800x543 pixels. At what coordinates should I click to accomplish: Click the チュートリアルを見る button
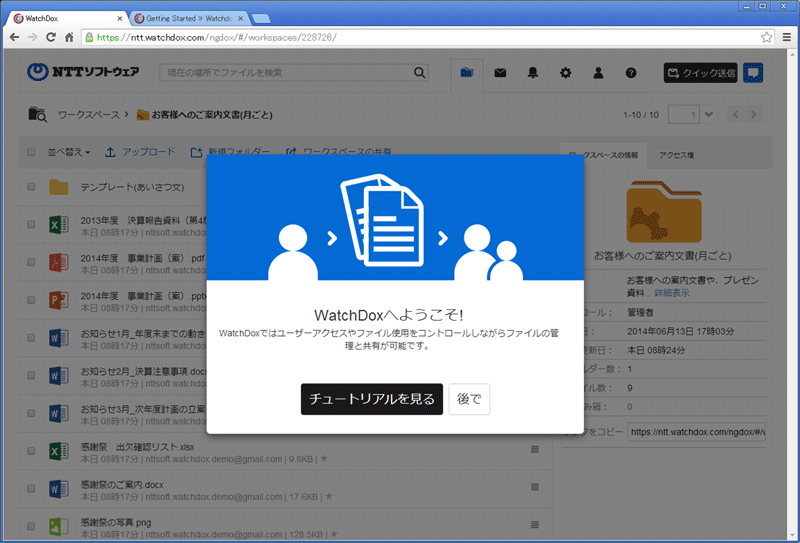(x=371, y=399)
